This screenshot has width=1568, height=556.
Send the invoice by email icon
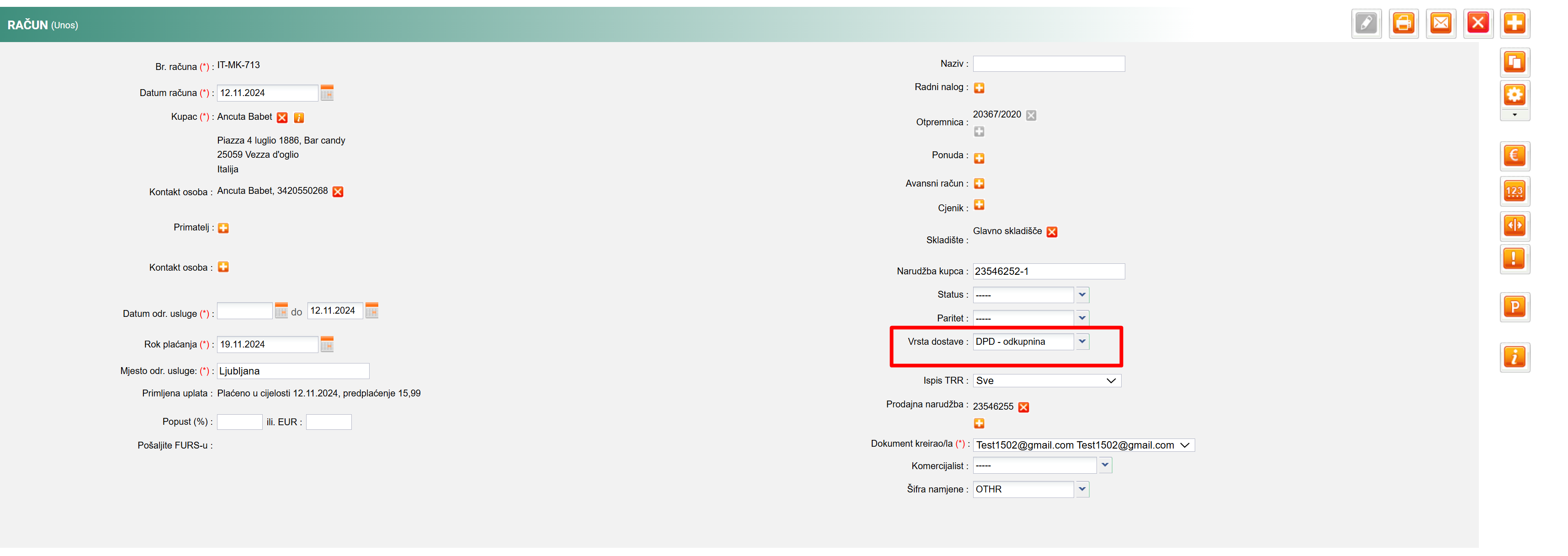tap(1440, 24)
